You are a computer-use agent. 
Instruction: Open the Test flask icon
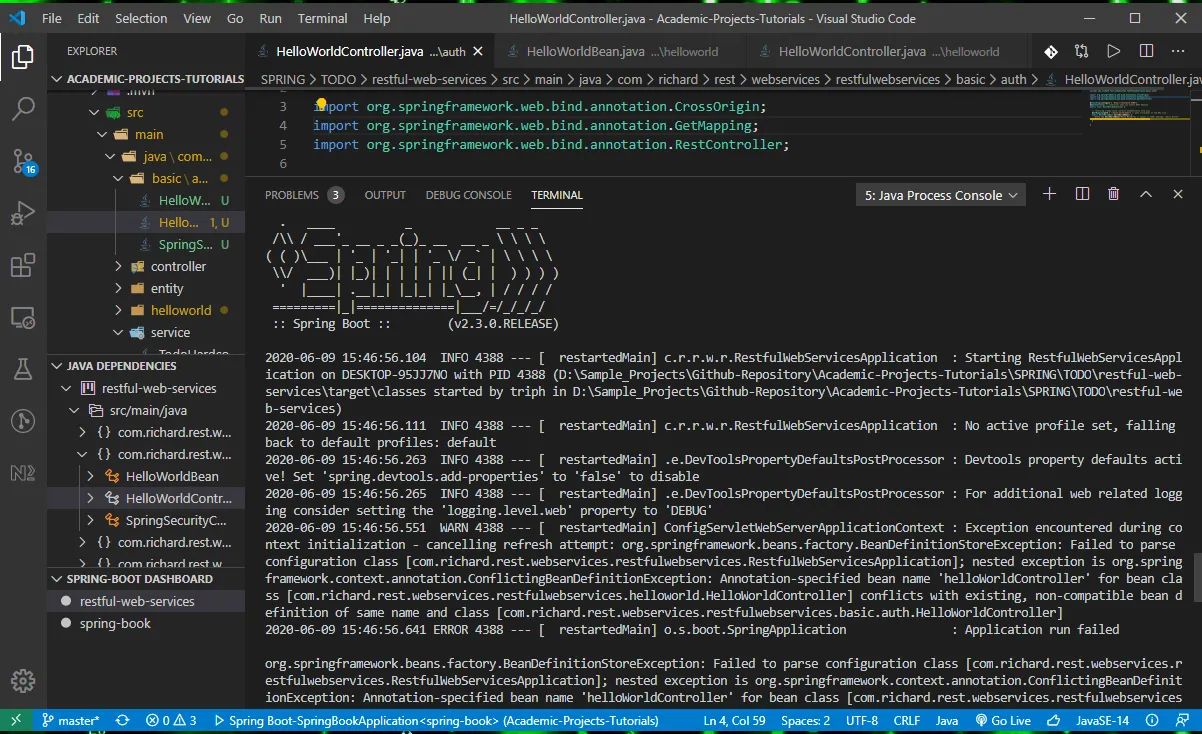click(x=23, y=369)
